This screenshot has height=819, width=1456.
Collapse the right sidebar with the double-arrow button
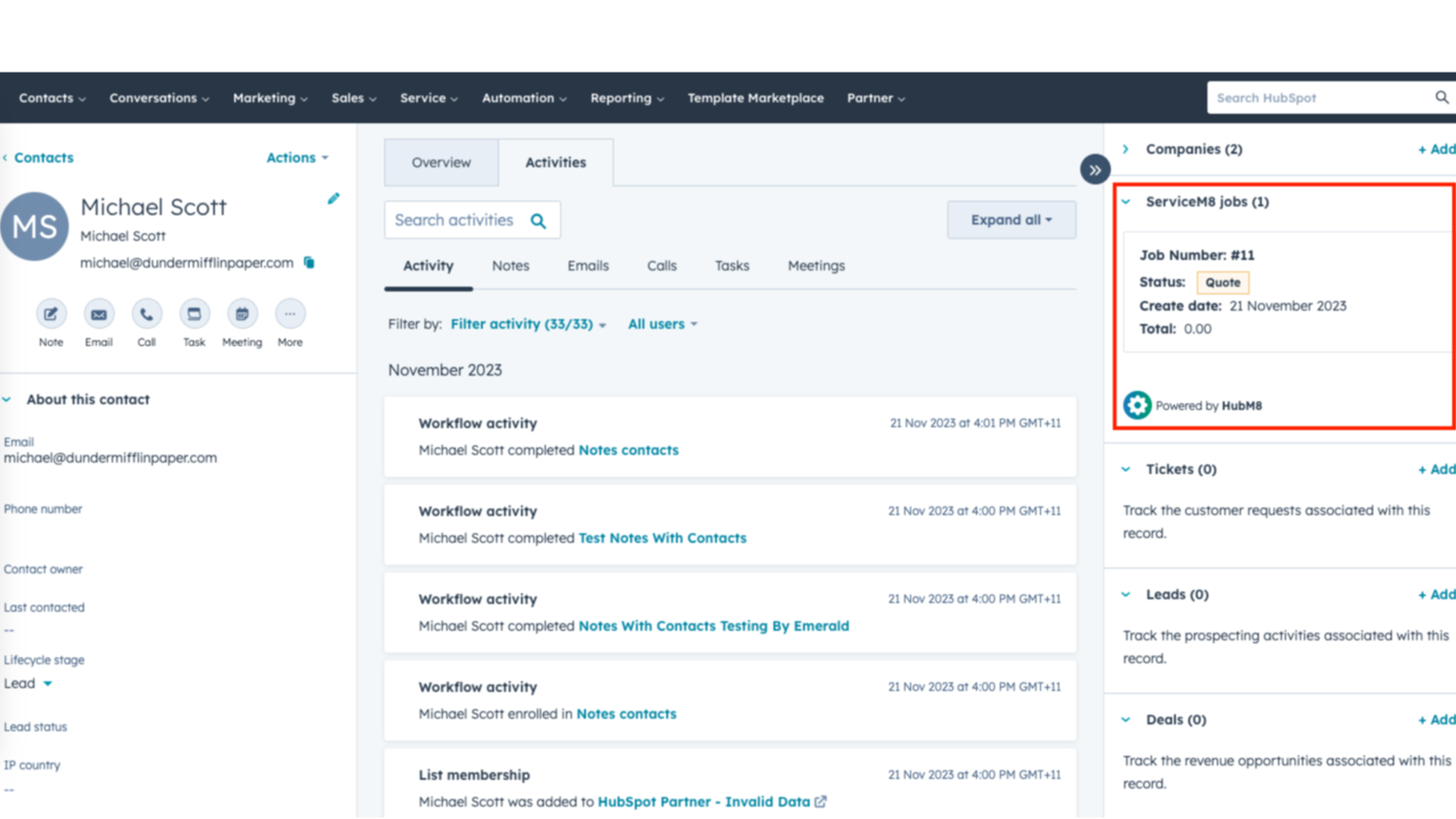tap(1095, 170)
